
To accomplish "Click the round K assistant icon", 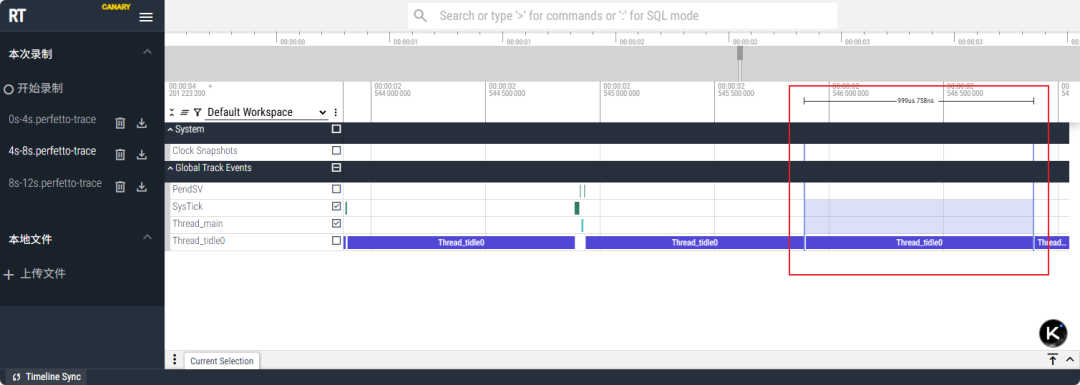I will coord(1052,333).
